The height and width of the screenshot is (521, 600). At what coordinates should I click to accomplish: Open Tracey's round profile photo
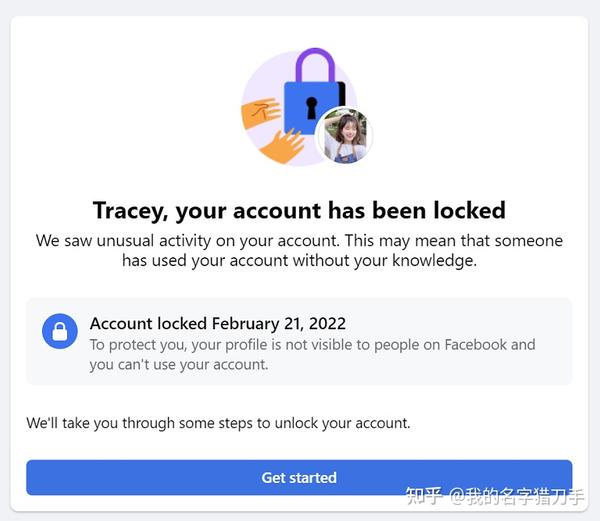tap(345, 135)
